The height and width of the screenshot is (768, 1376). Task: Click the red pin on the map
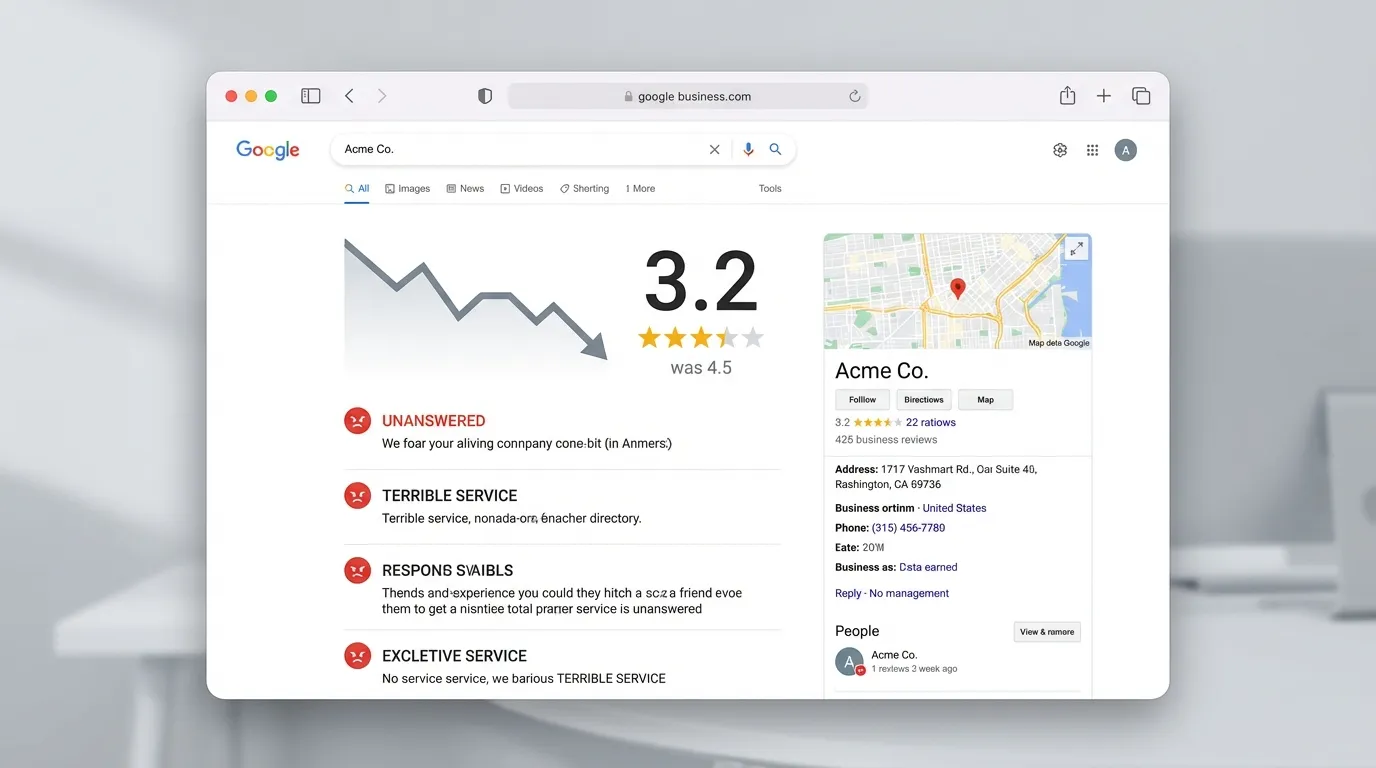click(957, 288)
